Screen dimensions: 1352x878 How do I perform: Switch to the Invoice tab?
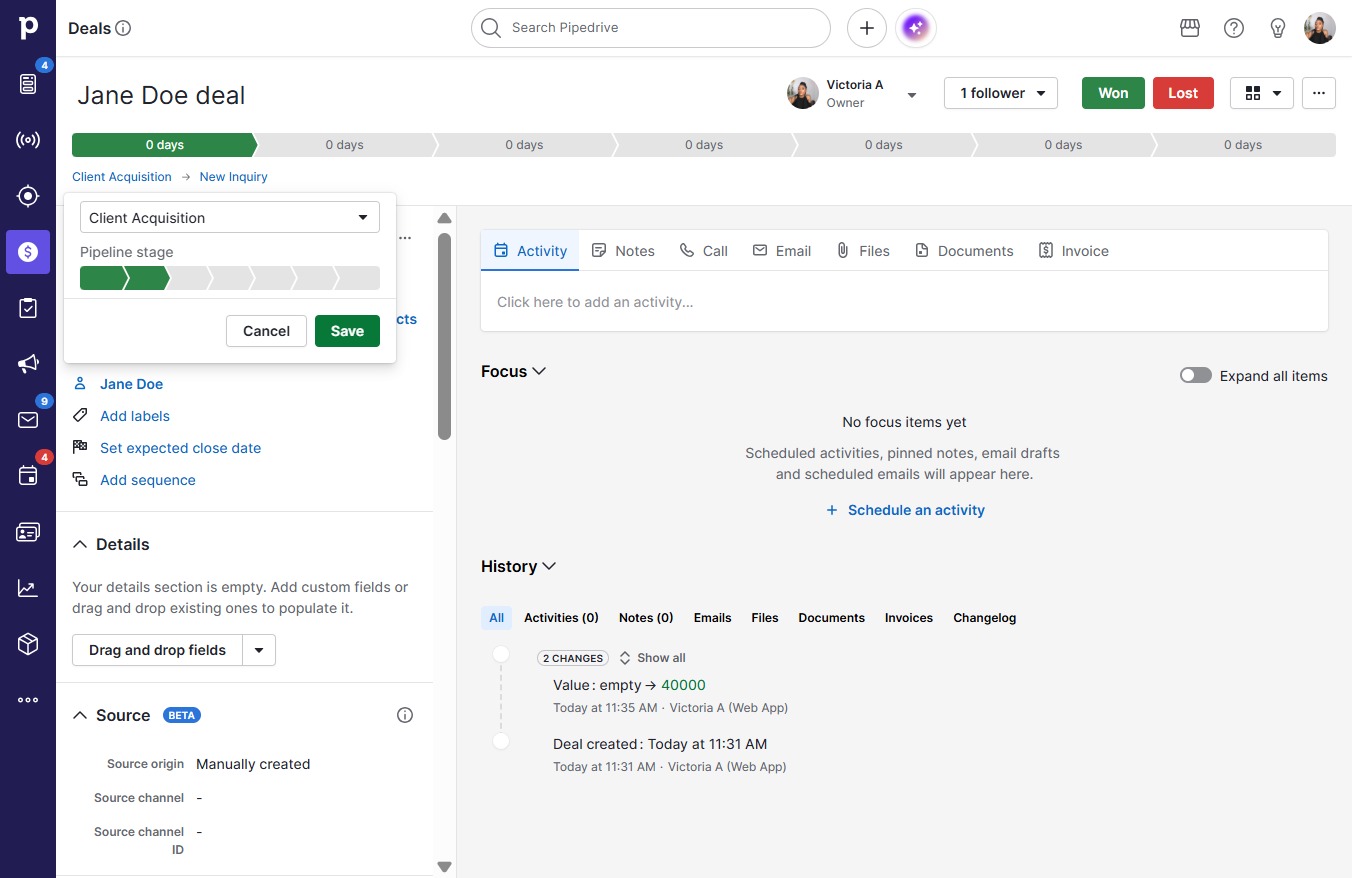[x=1074, y=251]
